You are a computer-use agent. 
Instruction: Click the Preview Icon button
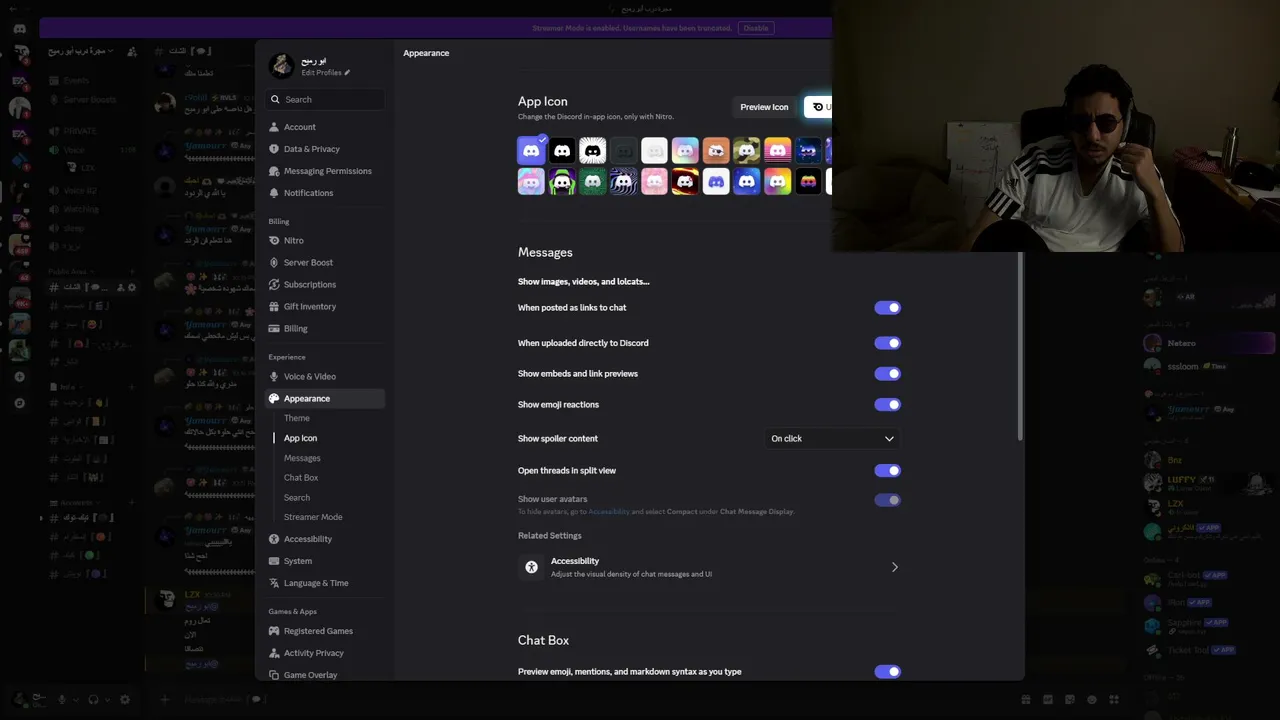[x=764, y=107]
